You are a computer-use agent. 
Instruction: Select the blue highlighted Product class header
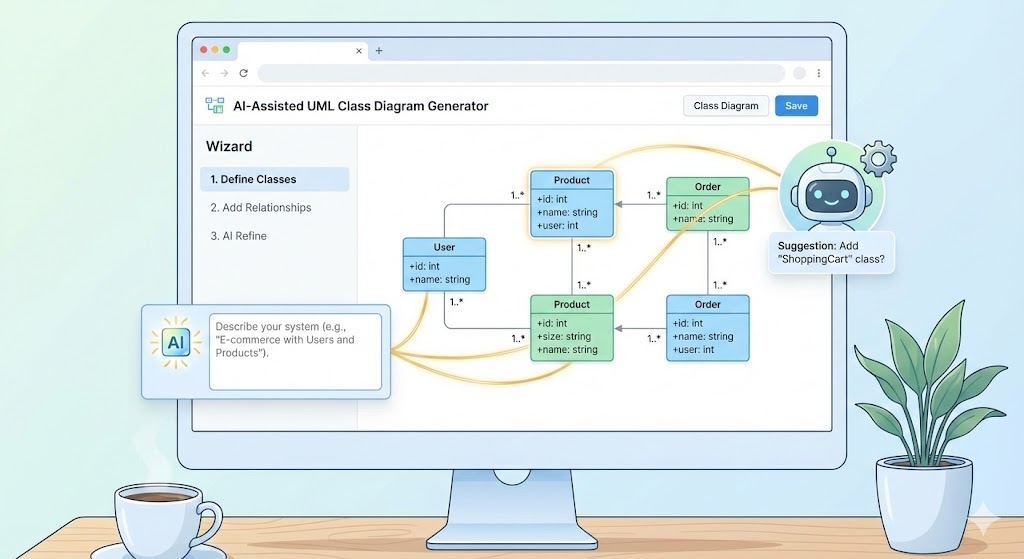click(572, 180)
